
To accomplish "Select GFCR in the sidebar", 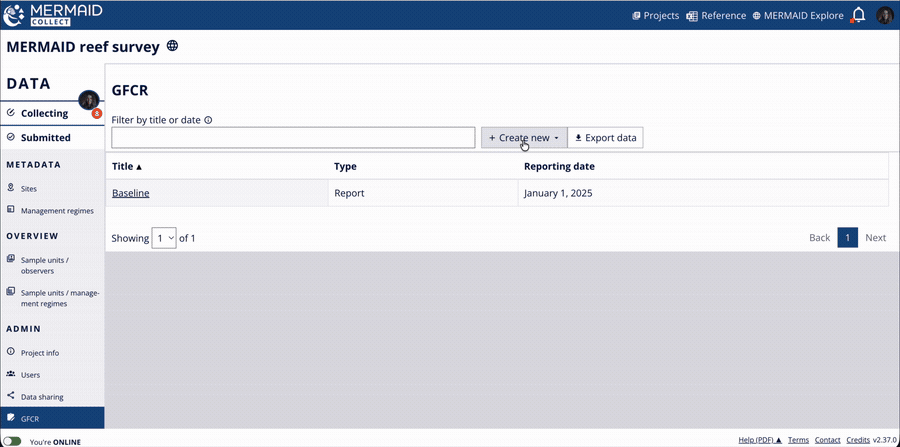I will (52, 418).
